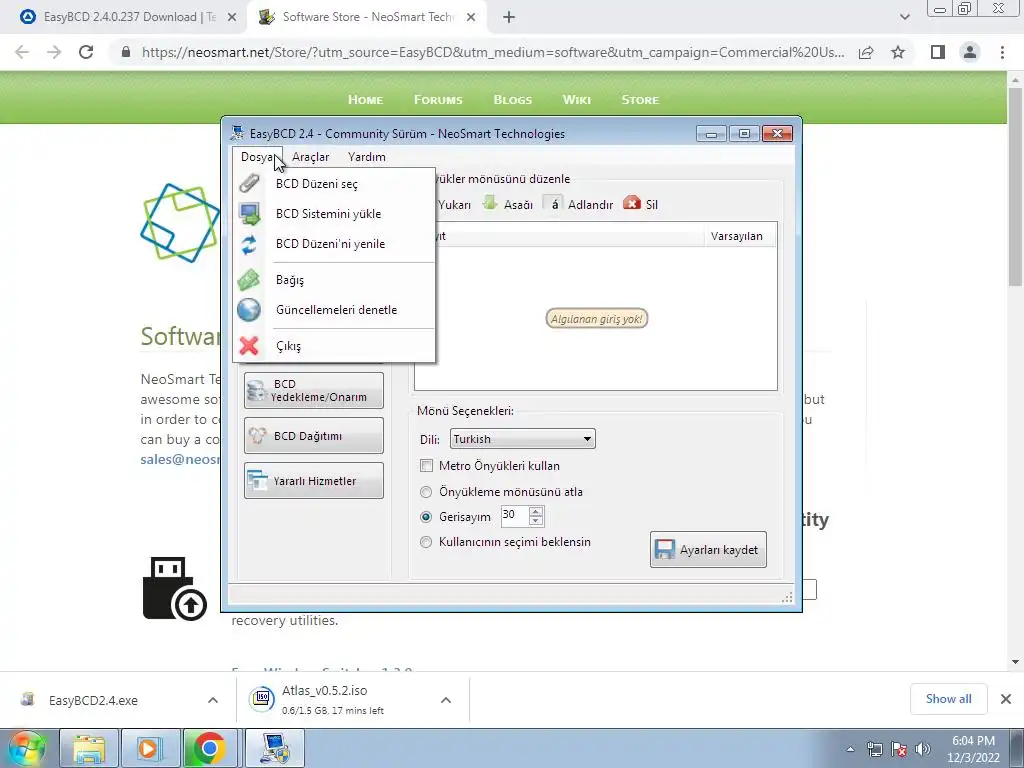Open Windows Explorer from taskbar

click(x=89, y=748)
